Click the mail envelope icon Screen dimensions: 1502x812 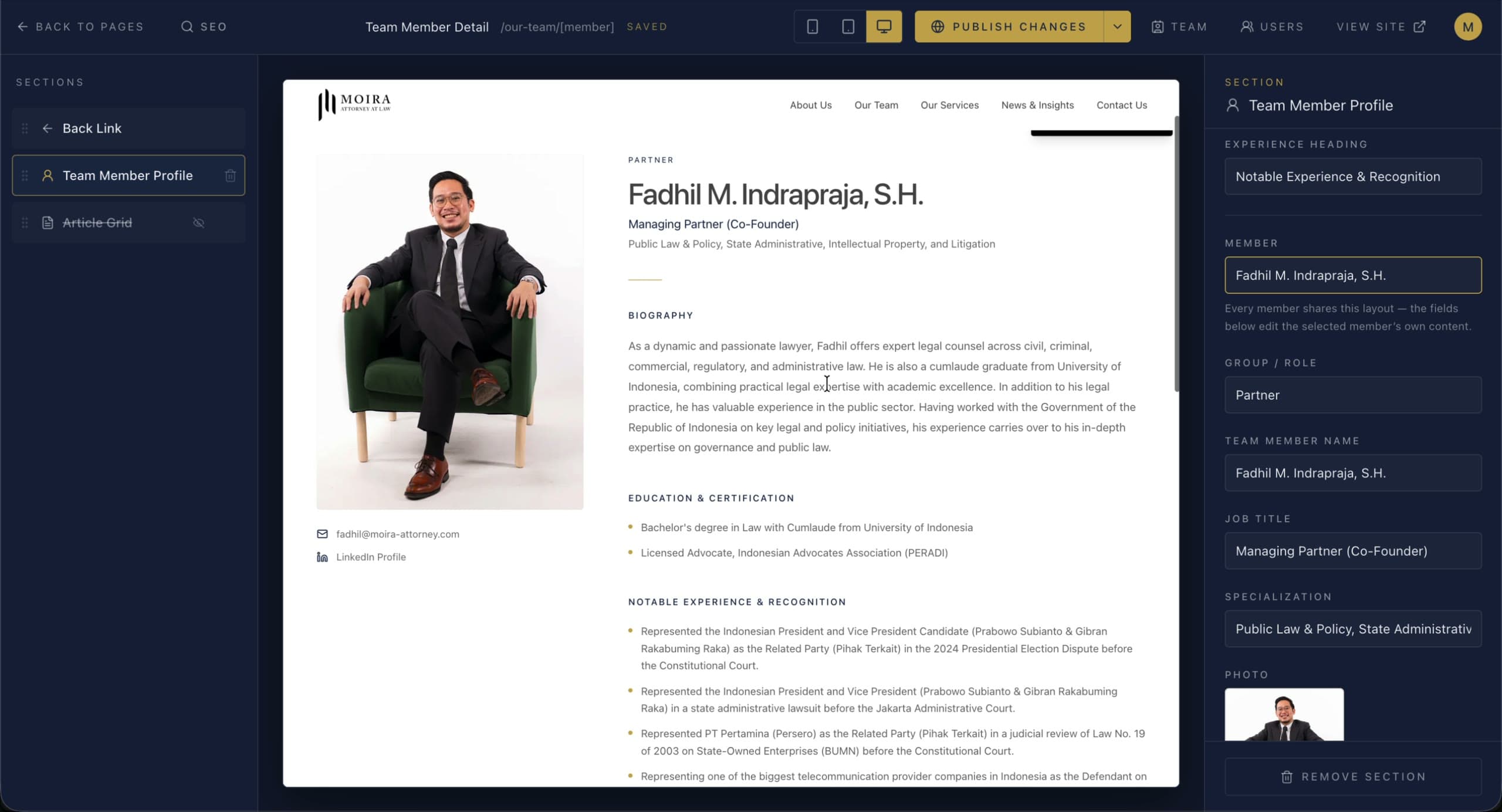click(x=322, y=534)
